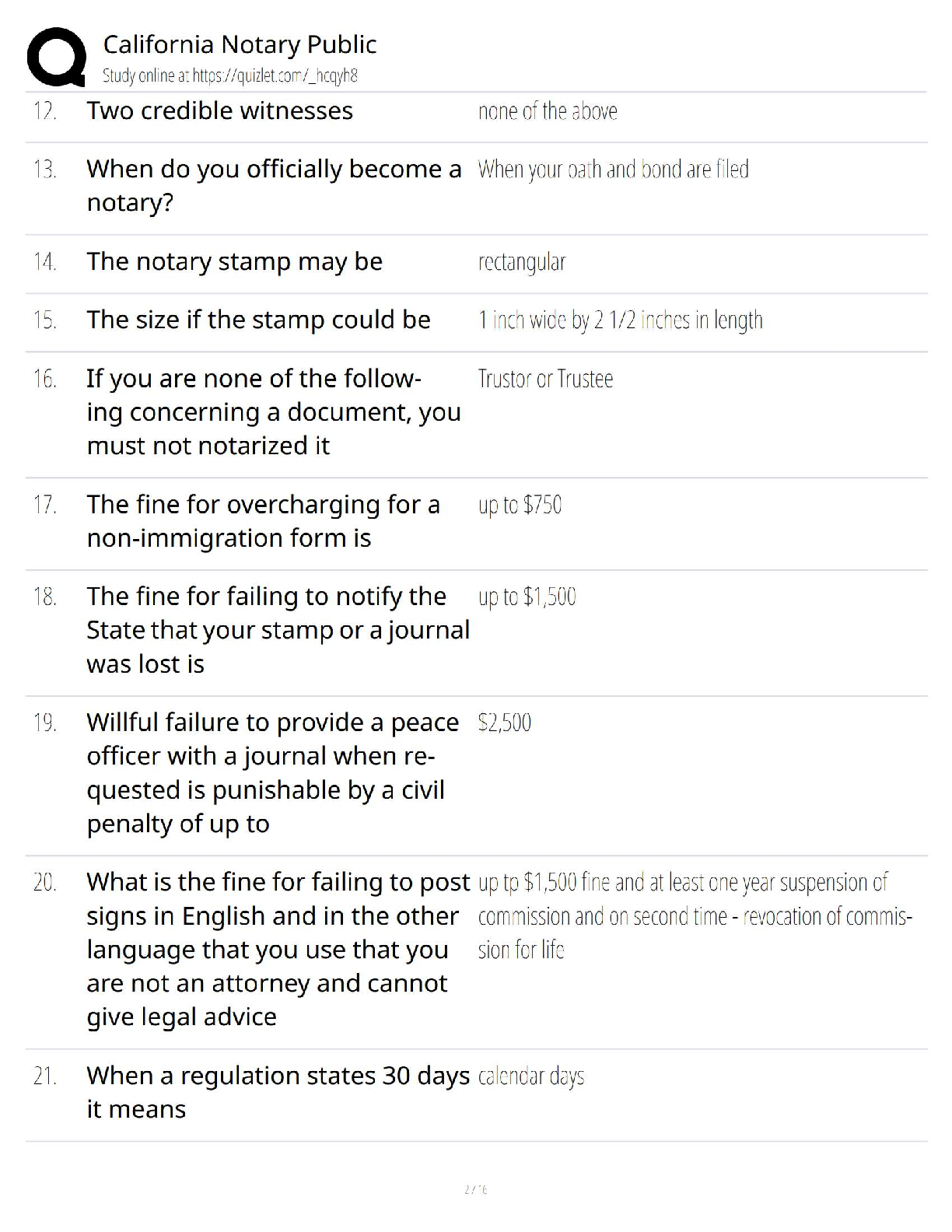The width and height of the screenshot is (952, 1232).
Task: Select the term 'Two credible witnesses'
Action: 219,110
